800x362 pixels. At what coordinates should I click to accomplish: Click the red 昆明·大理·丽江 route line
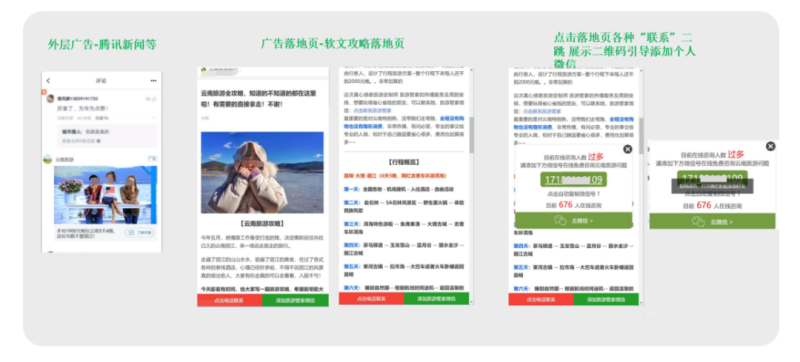point(395,175)
